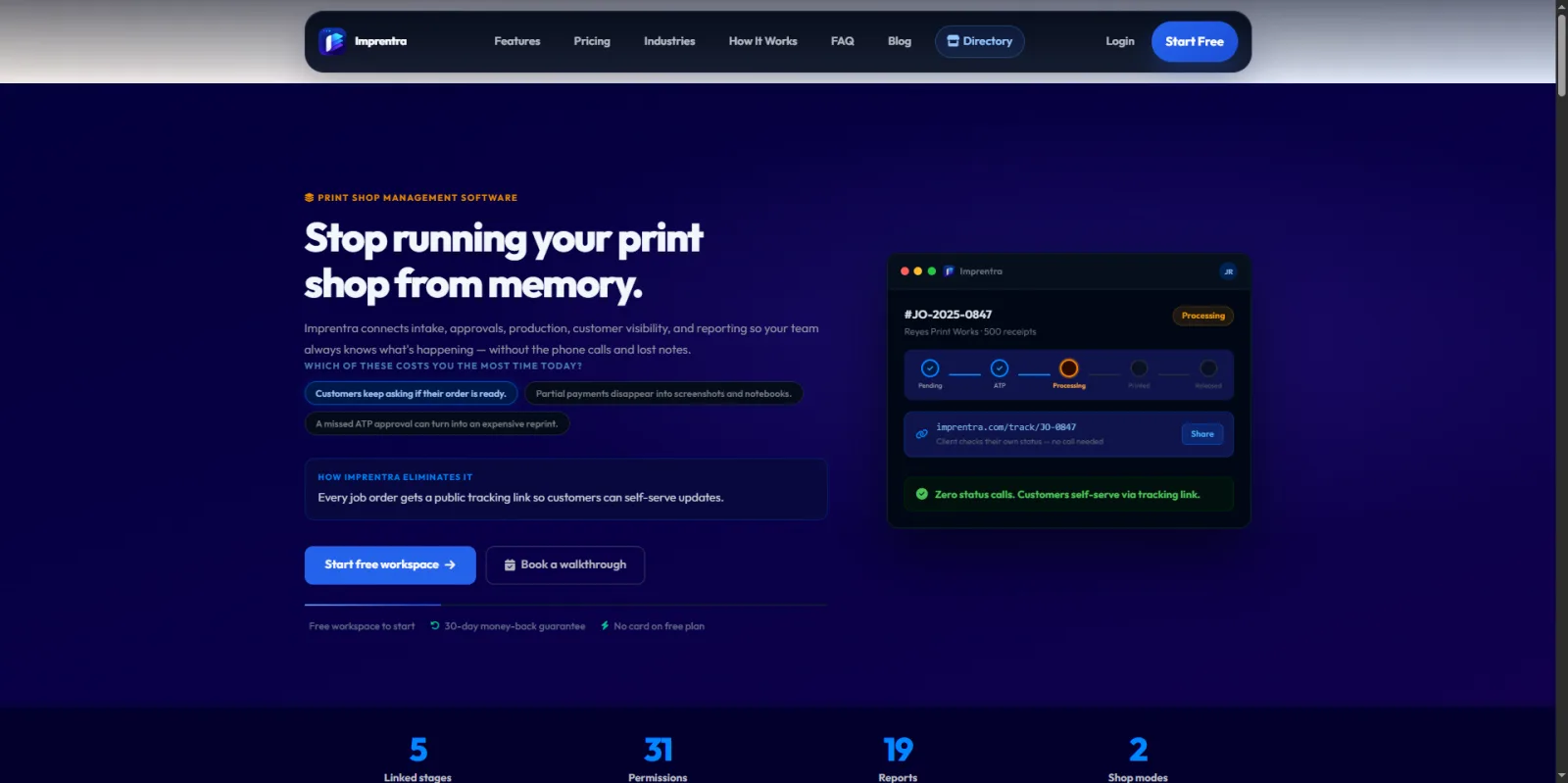Click the money-back guarantee refresh icon
1568x783 pixels.
pyautogui.click(x=435, y=625)
